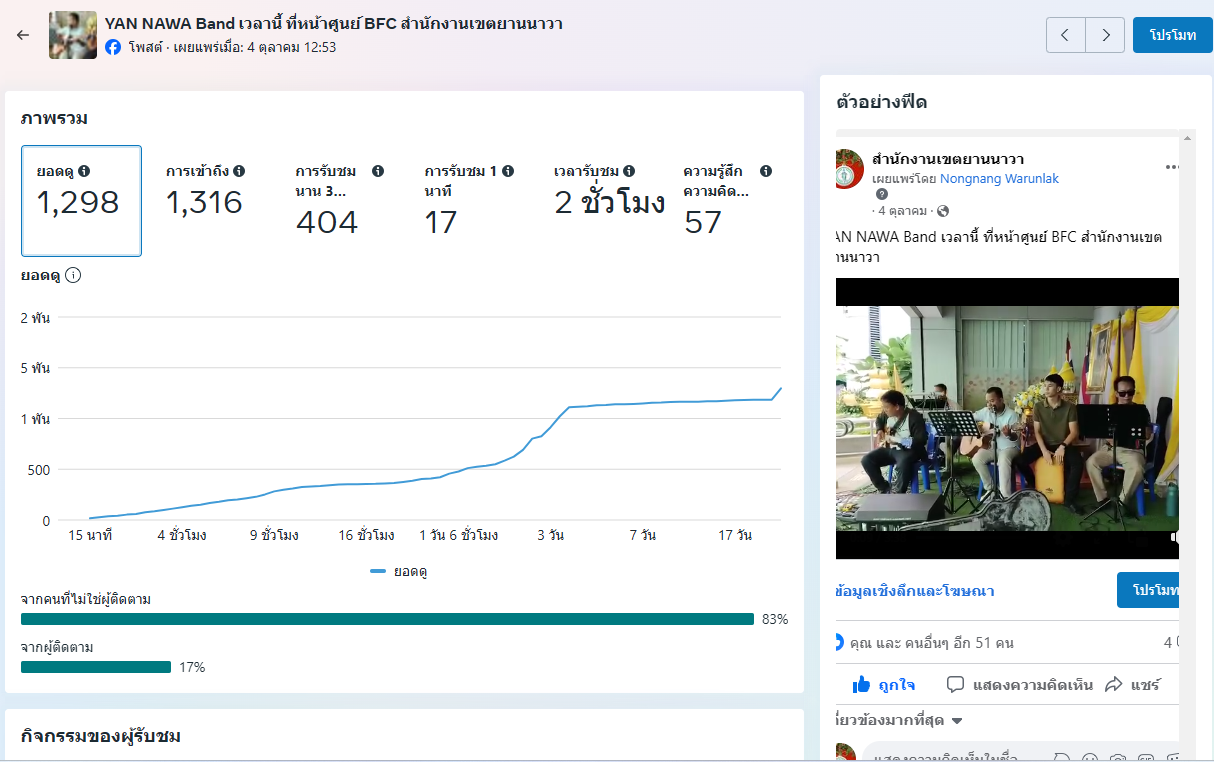Select the การเข้าถึง 1,316 metric card

click(x=205, y=201)
